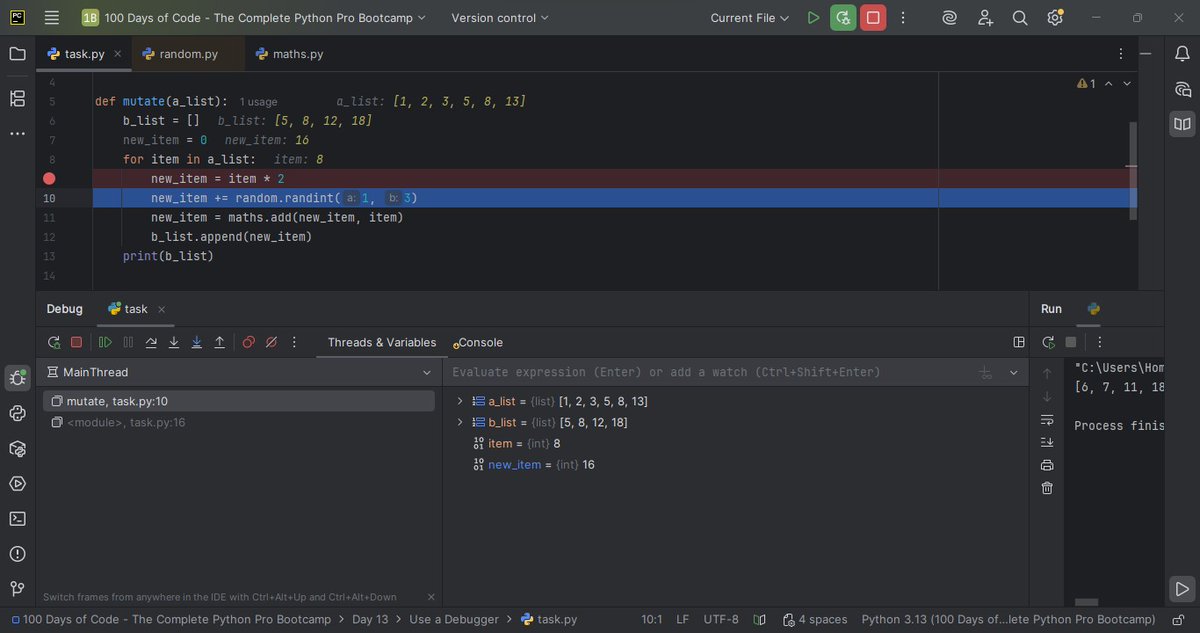
Task: Open the Structure tool window in the left sidebar
Action: tap(17, 98)
